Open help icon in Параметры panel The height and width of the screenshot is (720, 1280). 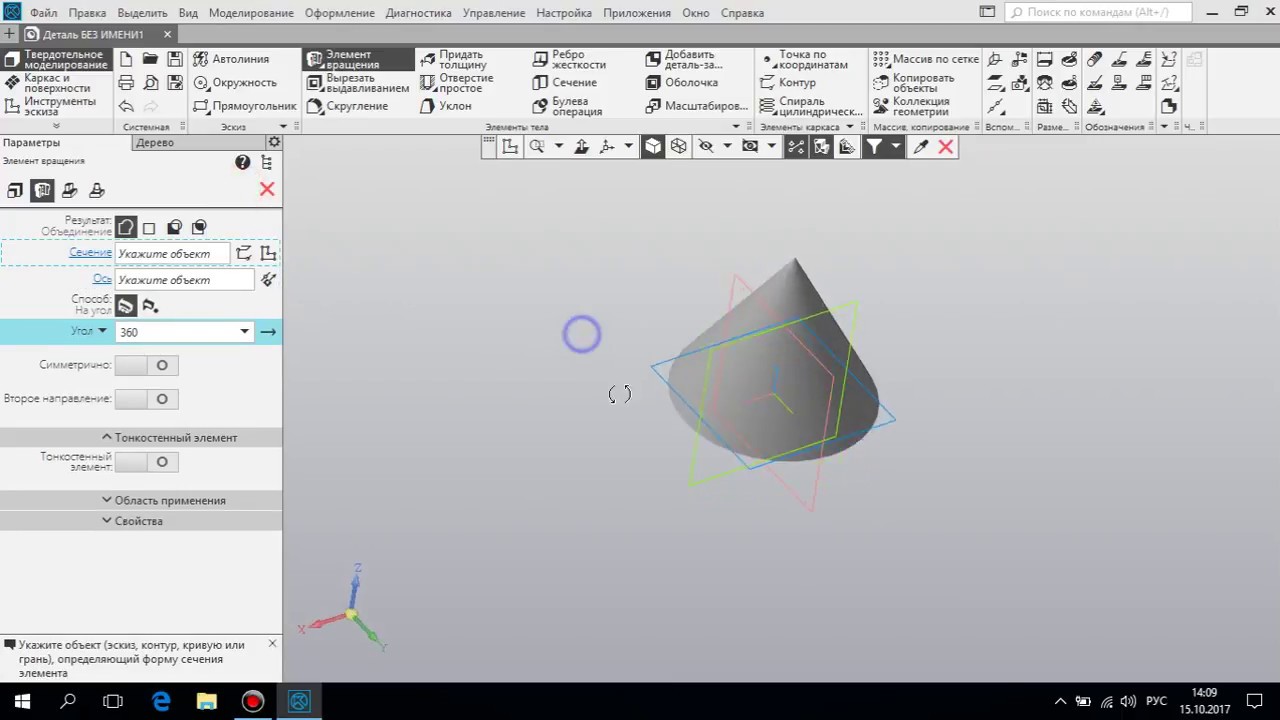[242, 162]
